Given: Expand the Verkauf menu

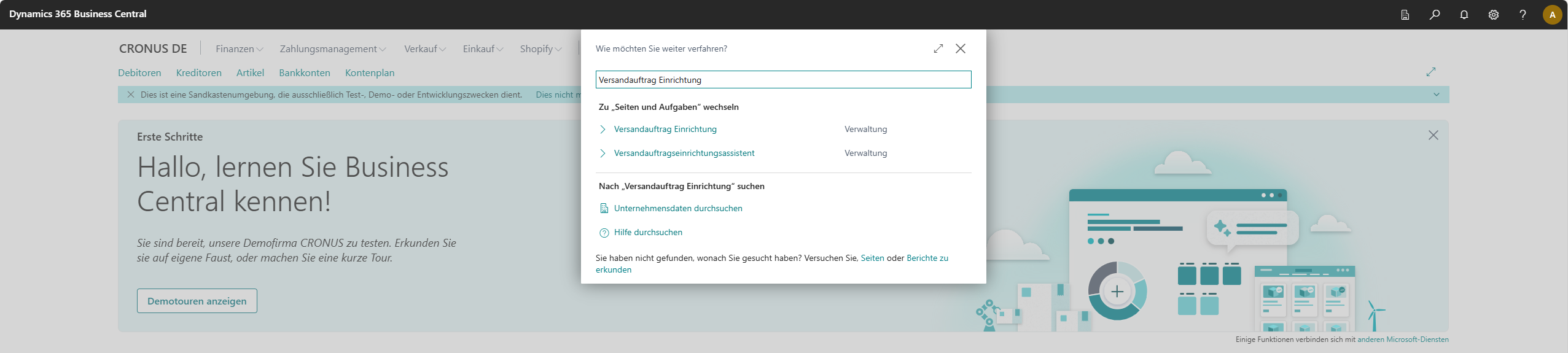Looking at the screenshot, I should [x=425, y=48].
